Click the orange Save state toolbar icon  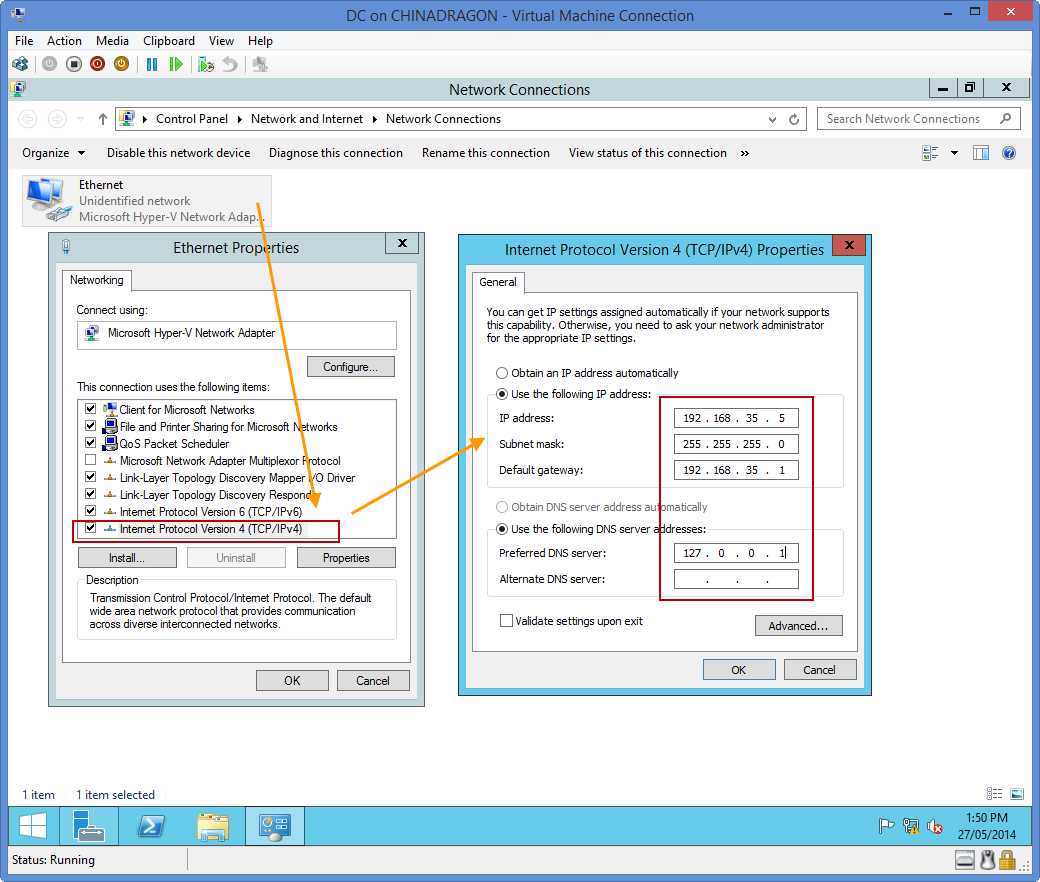121,64
